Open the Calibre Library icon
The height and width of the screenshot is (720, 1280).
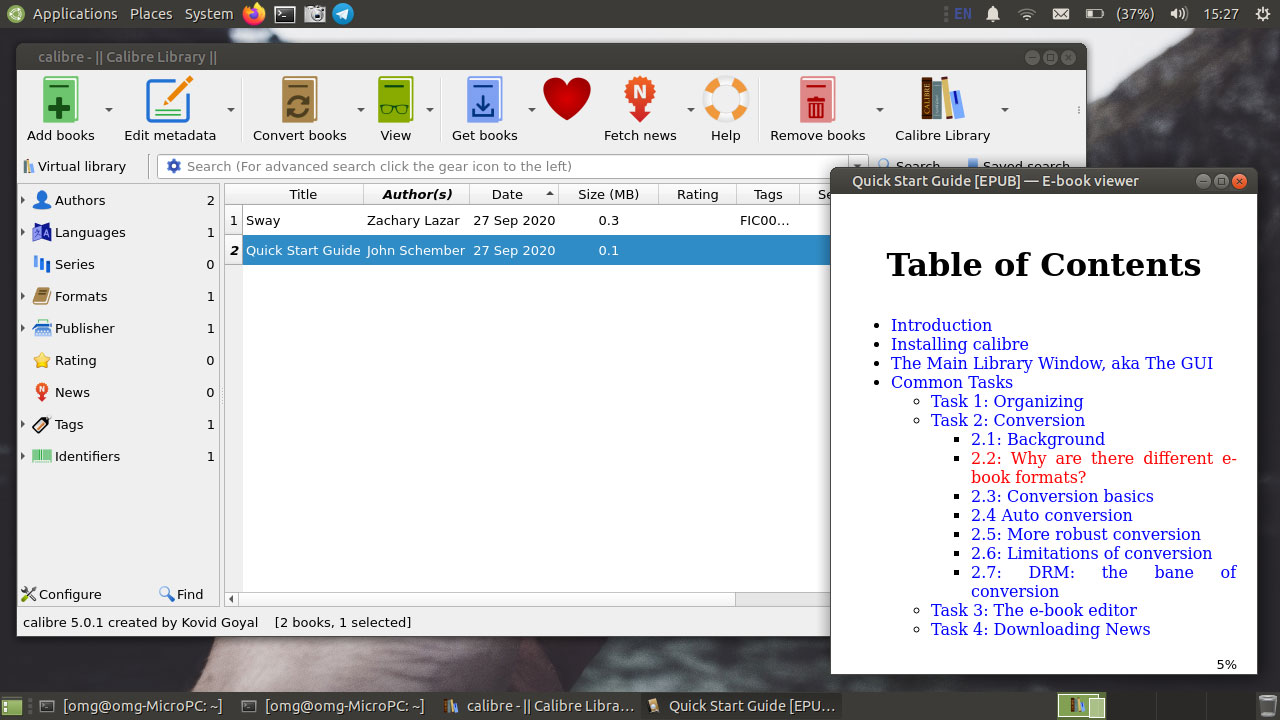point(942,100)
